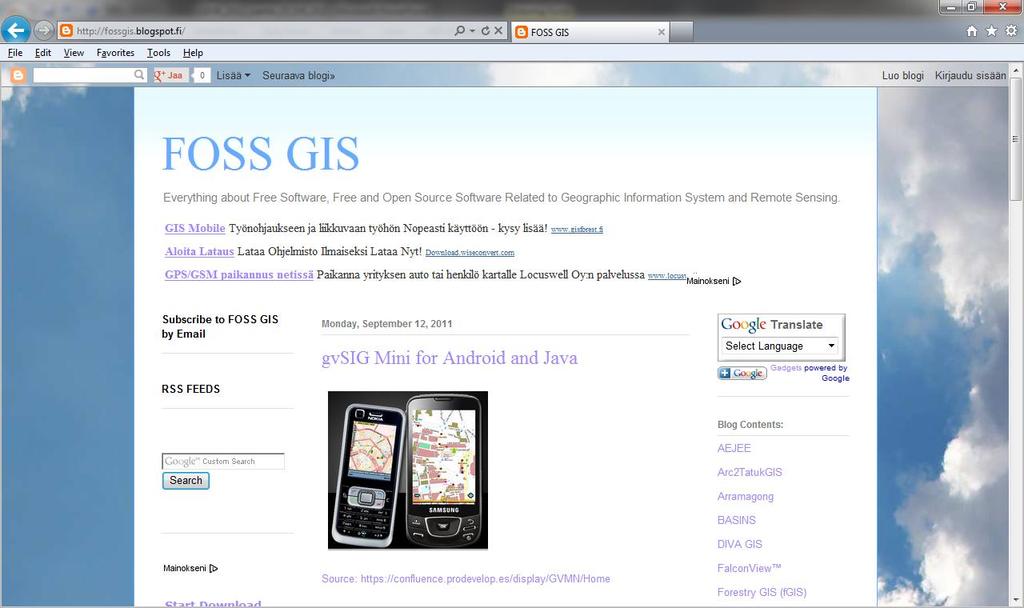
Task: Select the FOSS GIS browser tab
Action: coord(590,32)
